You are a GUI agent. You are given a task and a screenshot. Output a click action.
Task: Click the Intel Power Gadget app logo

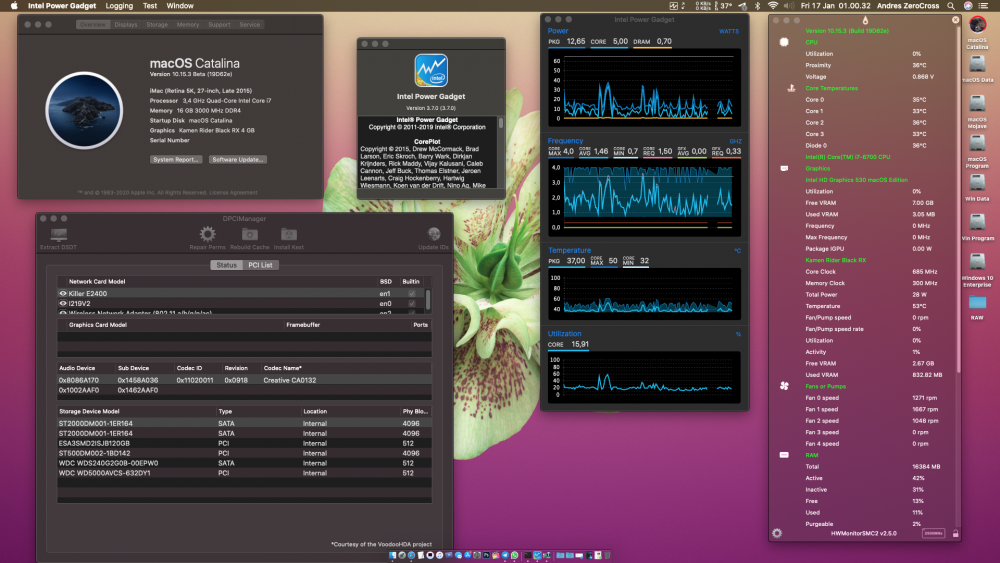click(431, 70)
